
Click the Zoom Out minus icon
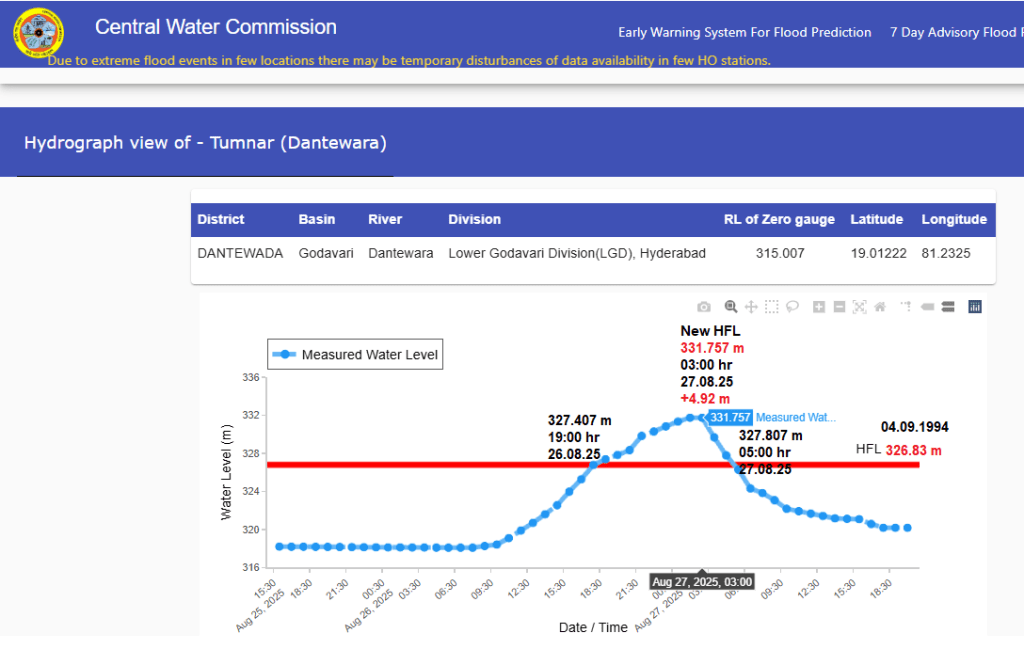coord(839,307)
